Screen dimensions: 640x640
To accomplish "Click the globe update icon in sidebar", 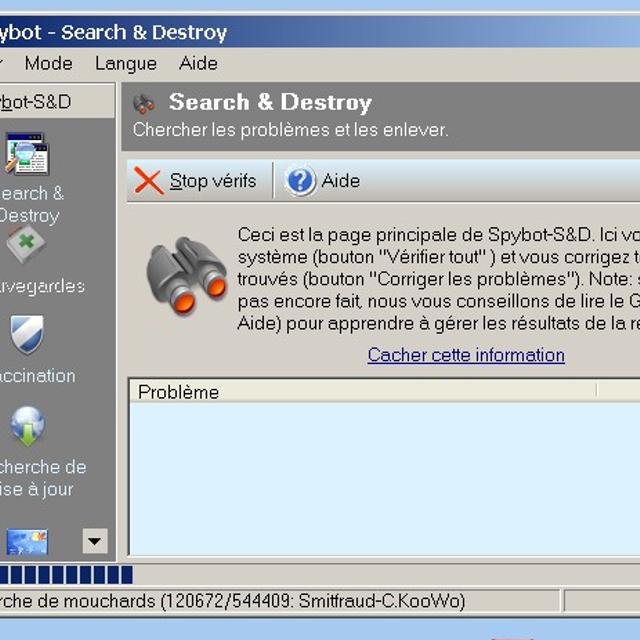I will (27, 427).
